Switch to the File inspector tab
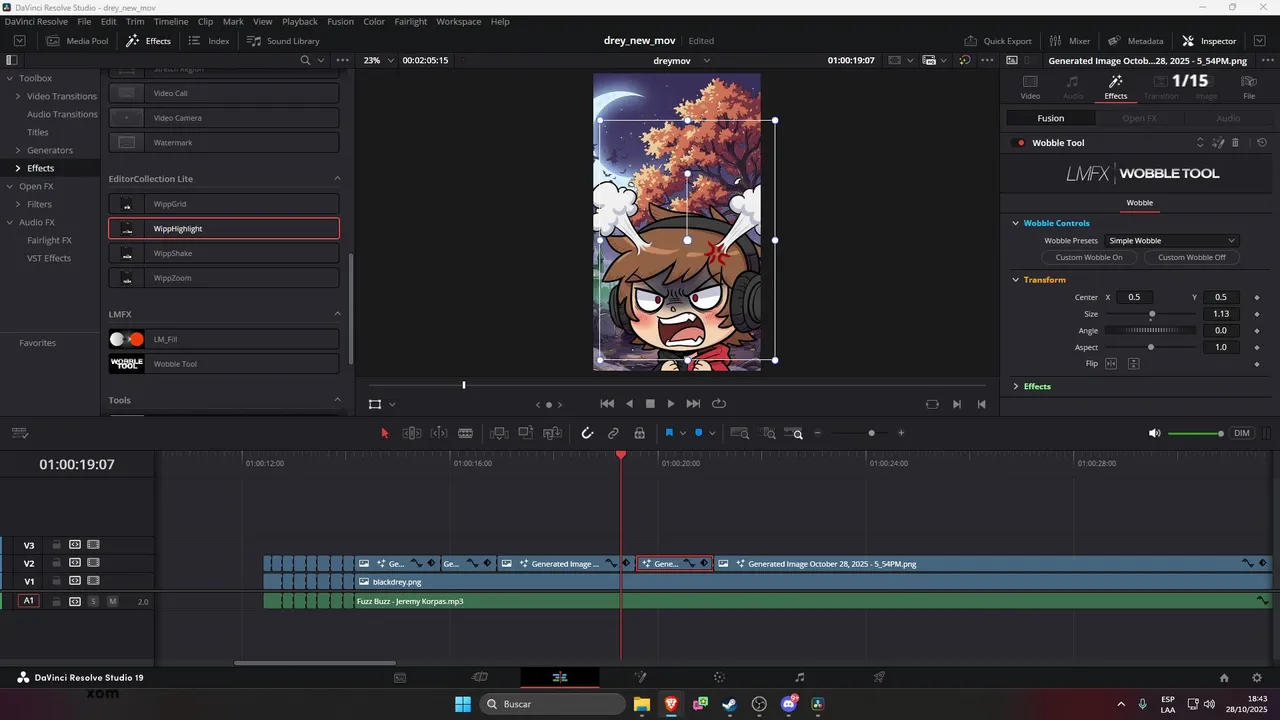 1249,86
